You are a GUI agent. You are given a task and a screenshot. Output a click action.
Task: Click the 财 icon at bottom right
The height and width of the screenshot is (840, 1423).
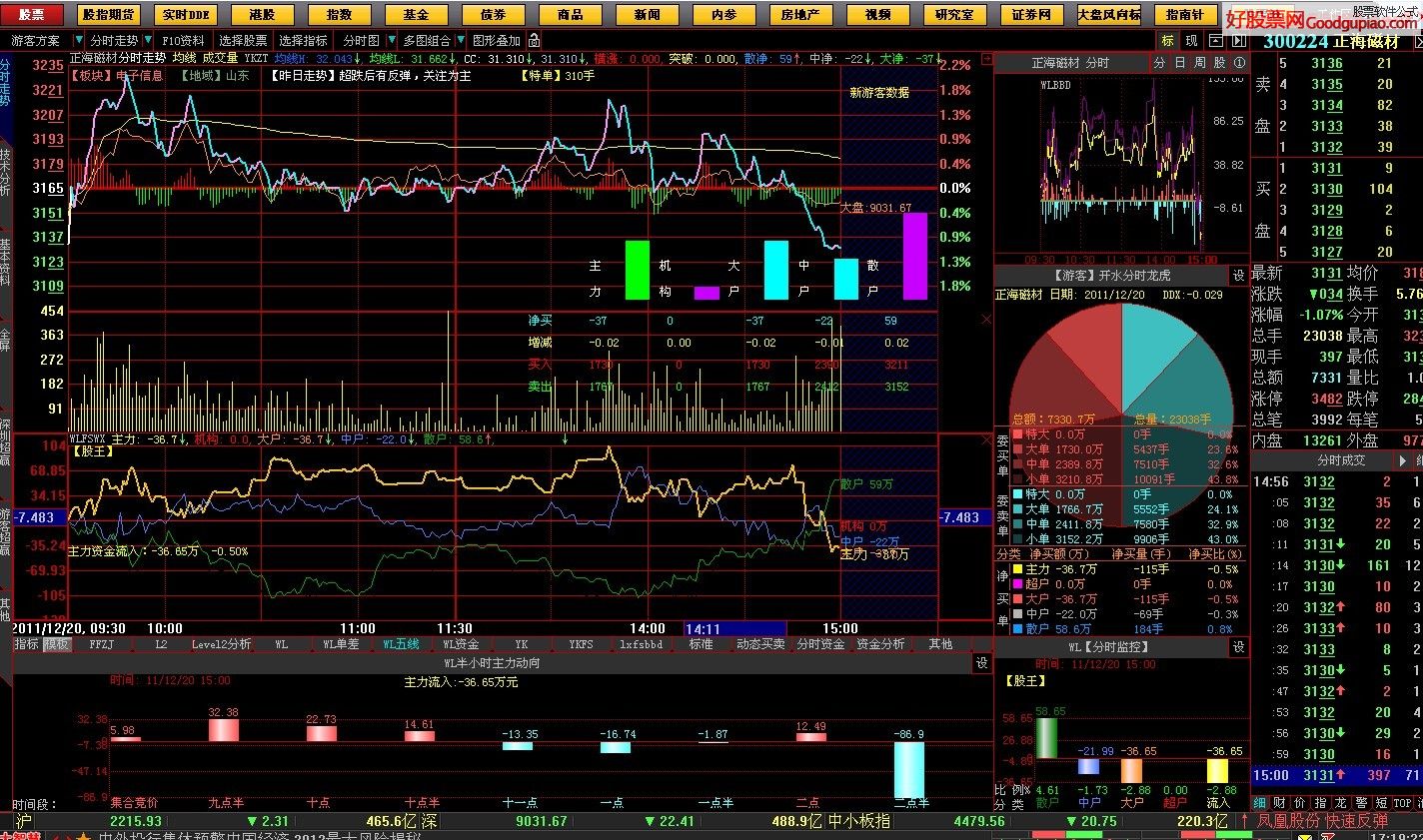tap(1279, 803)
